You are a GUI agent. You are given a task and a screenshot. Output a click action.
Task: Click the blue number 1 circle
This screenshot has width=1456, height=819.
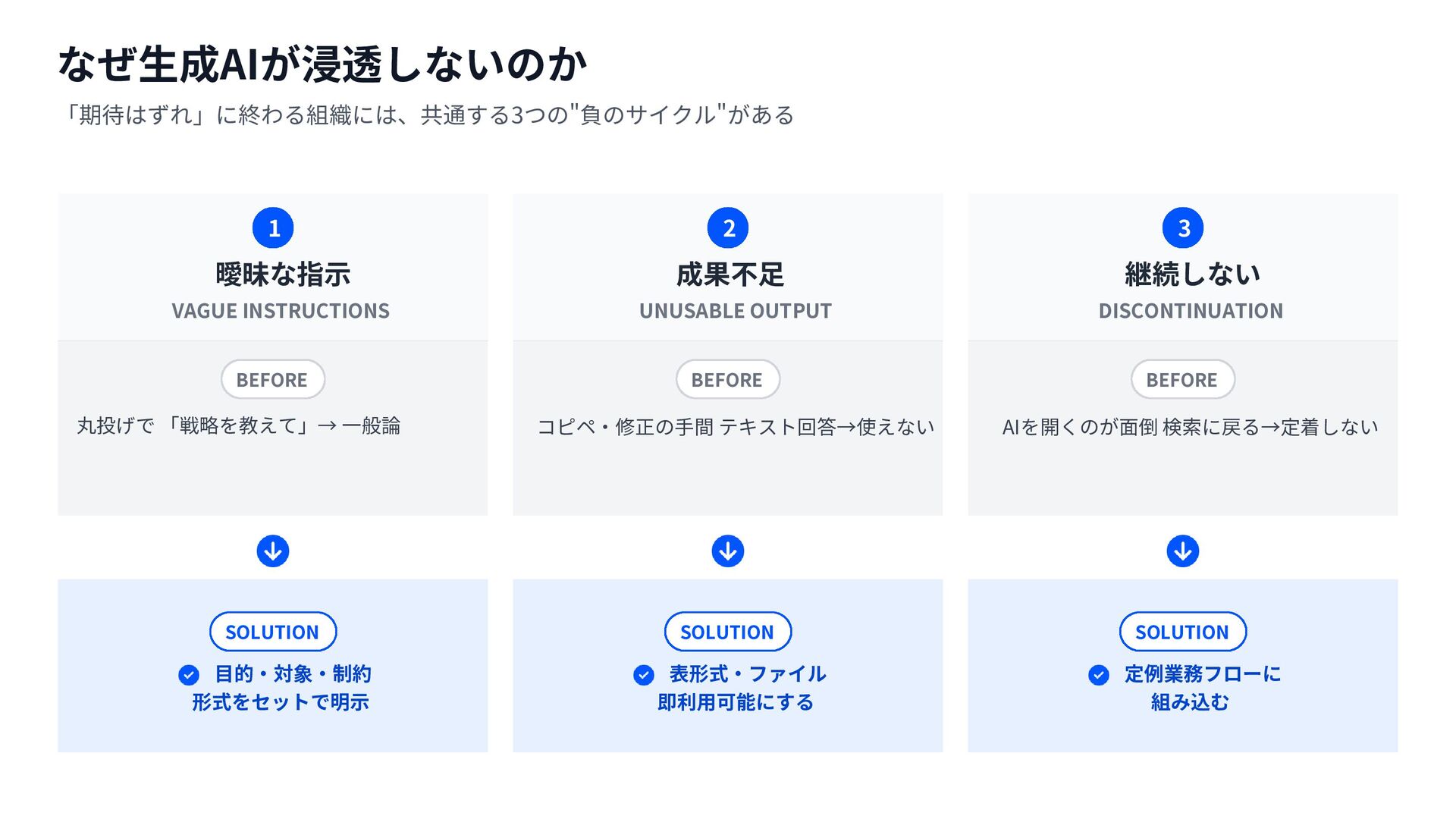tap(273, 227)
